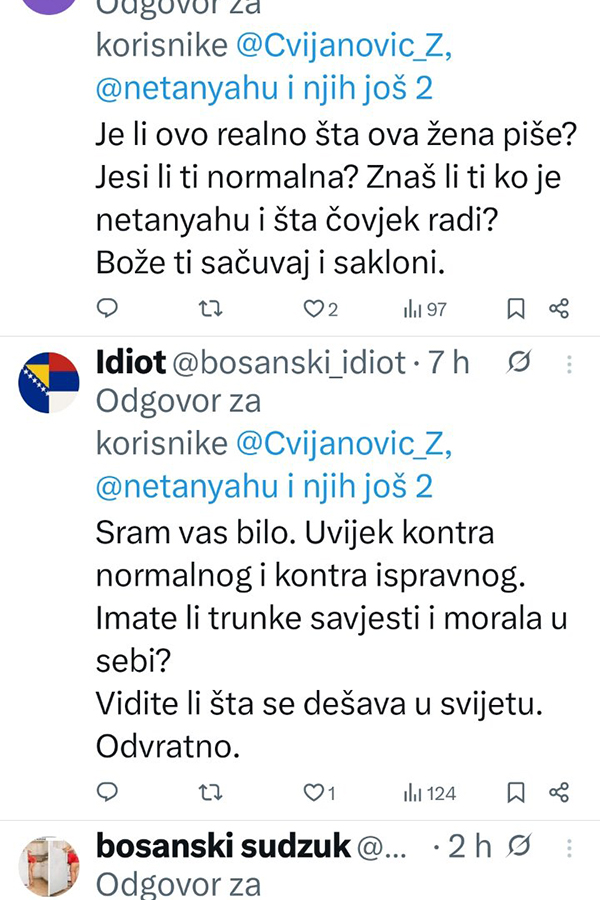The width and height of the screenshot is (600, 900).
Task: Like the tweet with 2 likes
Action: point(313,309)
